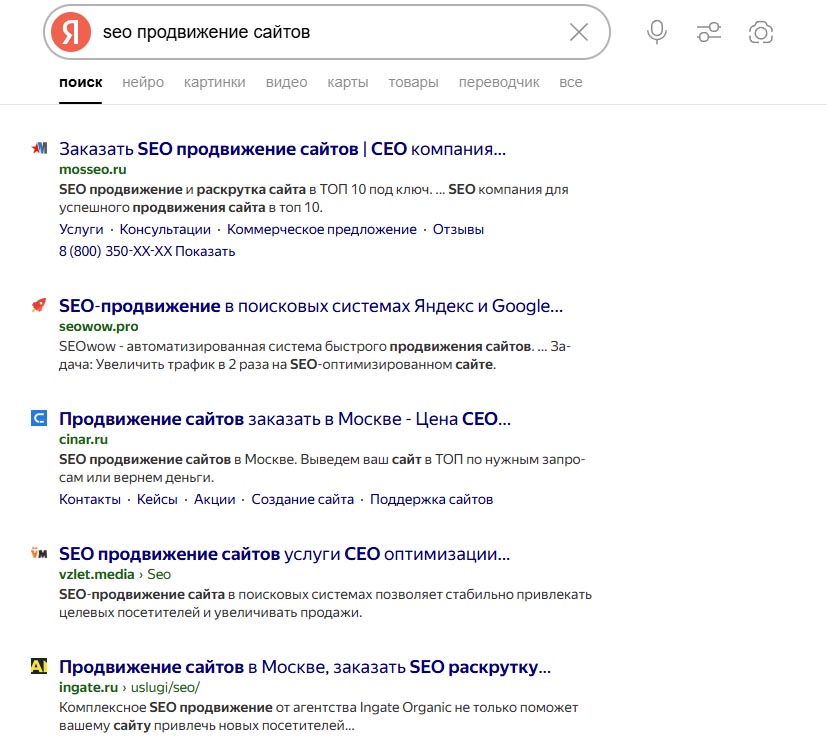The height and width of the screenshot is (756, 827).
Task: Click snippet 'Комплексное SEO продвижение от агентства'
Action: point(319,716)
